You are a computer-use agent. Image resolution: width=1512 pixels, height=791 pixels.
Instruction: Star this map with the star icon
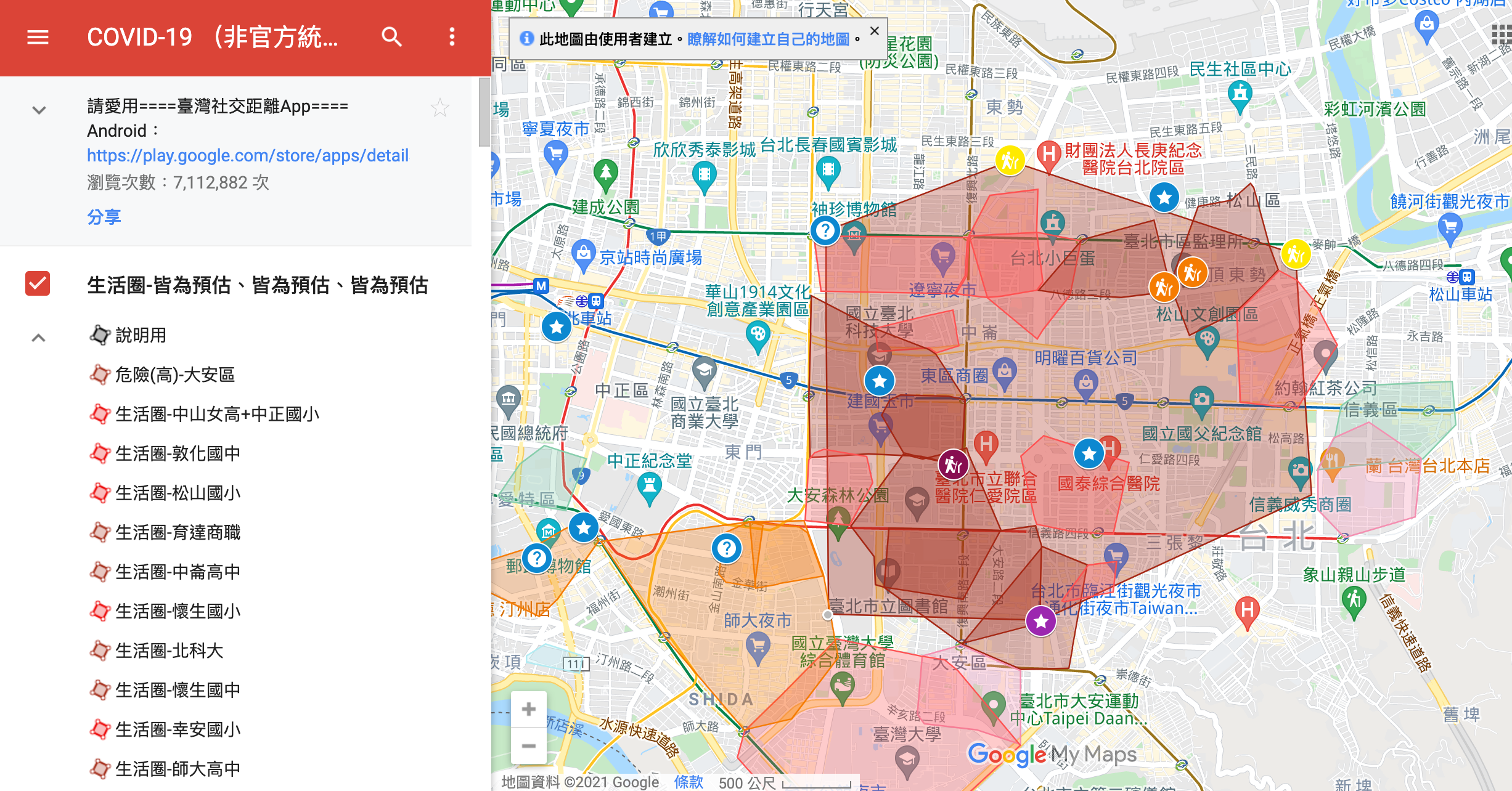click(440, 108)
